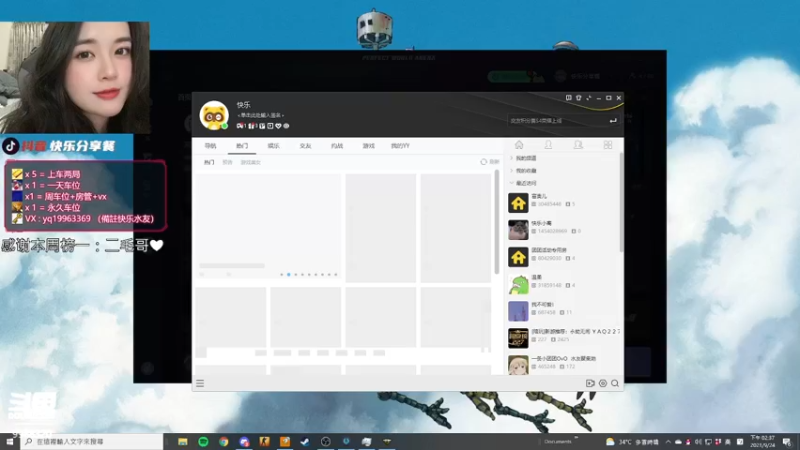The height and width of the screenshot is (450, 800).
Task: Select the 娱乐 tab
Action: (x=273, y=146)
